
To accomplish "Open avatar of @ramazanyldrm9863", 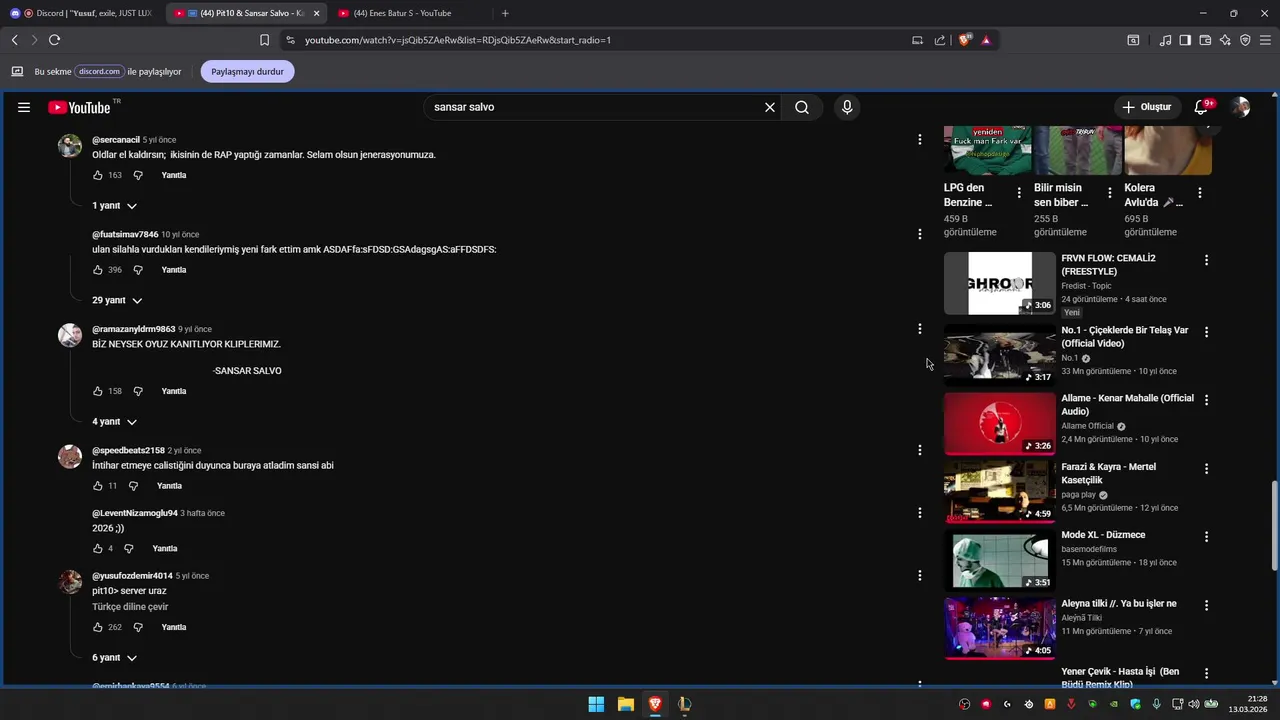I will (x=70, y=335).
